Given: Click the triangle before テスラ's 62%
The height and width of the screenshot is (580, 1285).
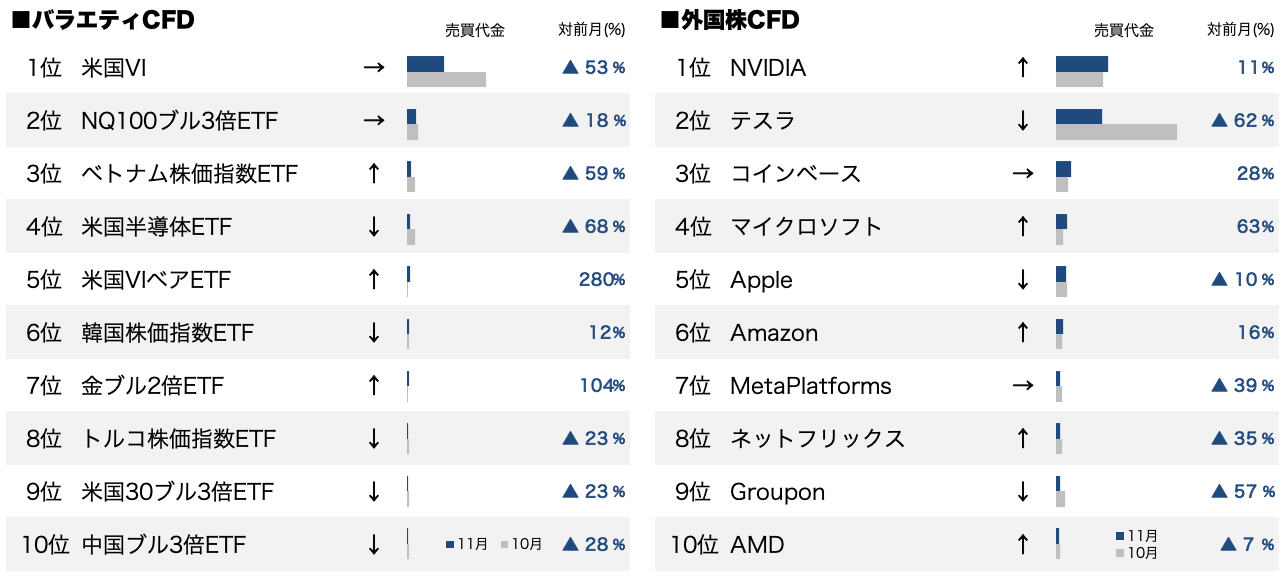Looking at the screenshot, I should click(1219, 121).
